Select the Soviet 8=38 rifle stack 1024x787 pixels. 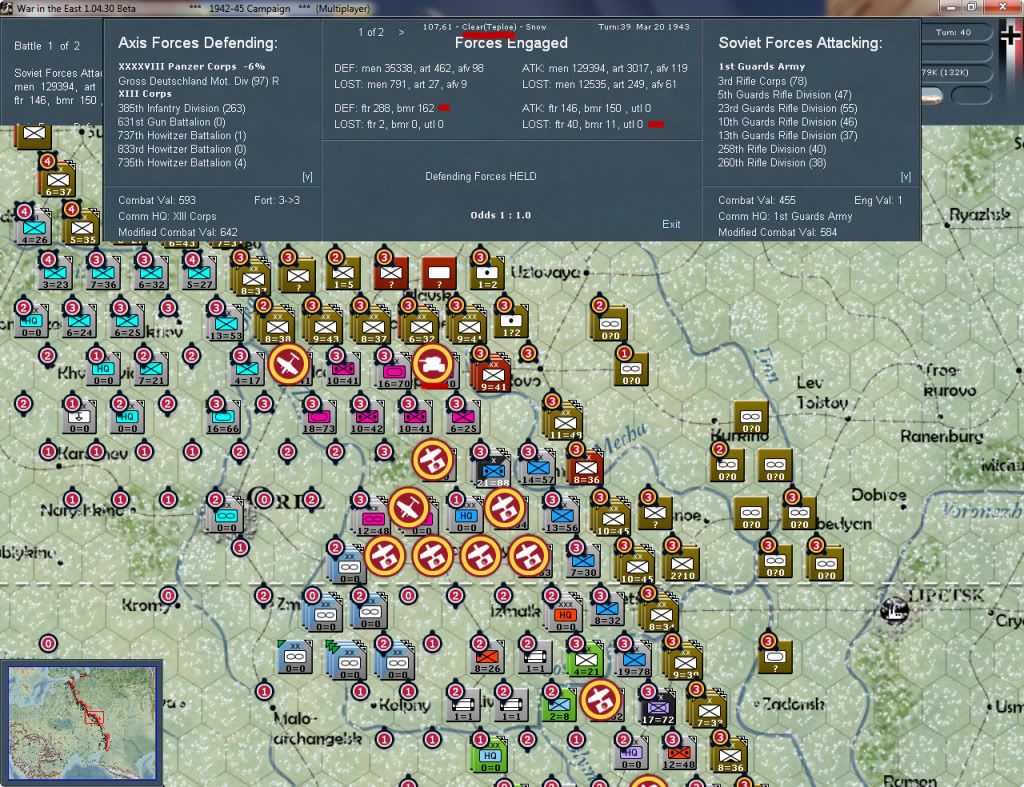277,328
